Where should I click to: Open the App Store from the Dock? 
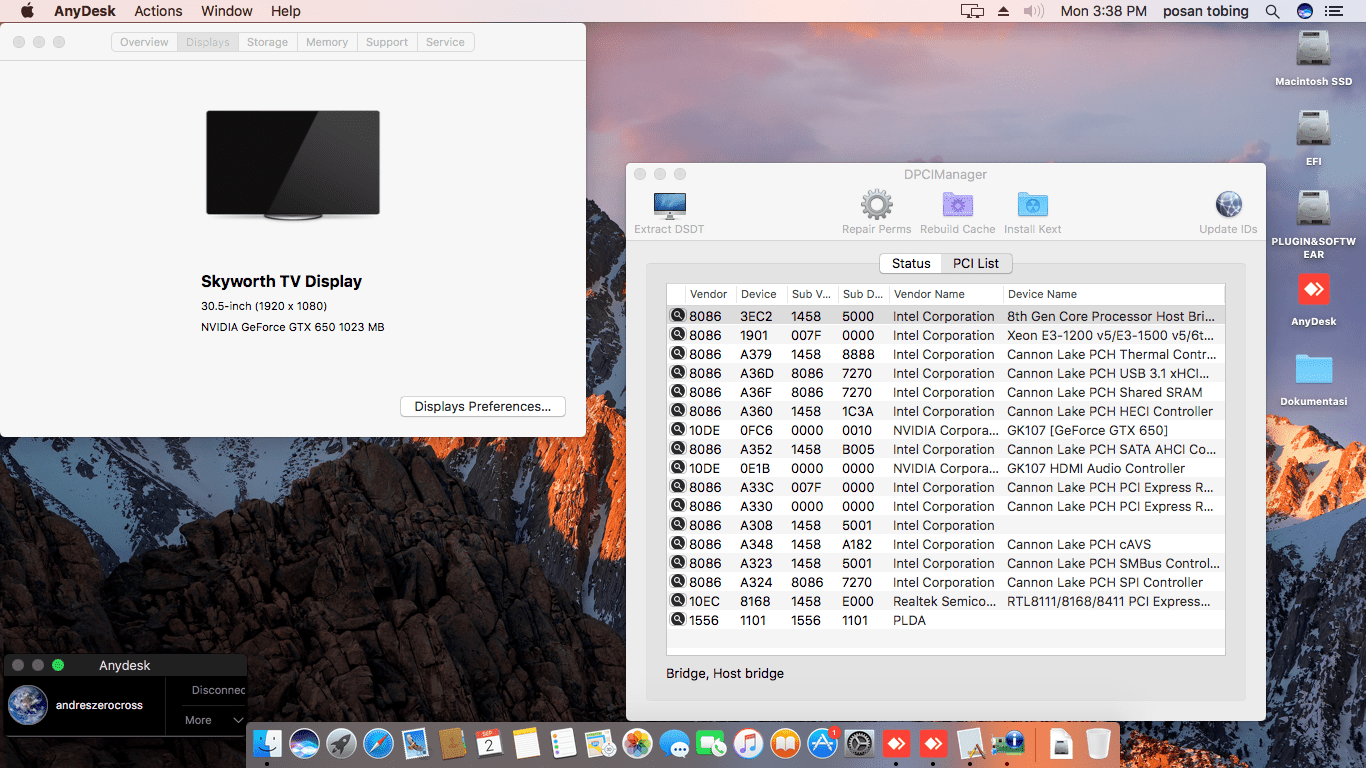tap(822, 743)
